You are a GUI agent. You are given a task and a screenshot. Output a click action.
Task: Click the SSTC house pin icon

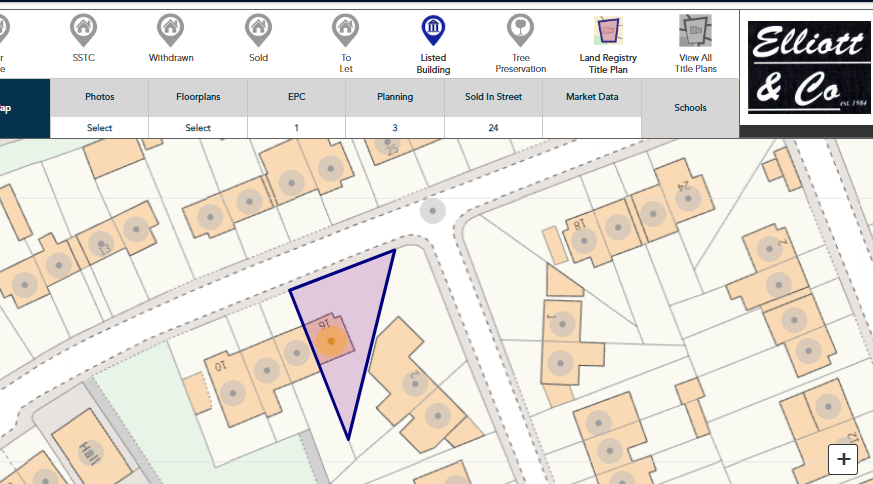pos(83,30)
